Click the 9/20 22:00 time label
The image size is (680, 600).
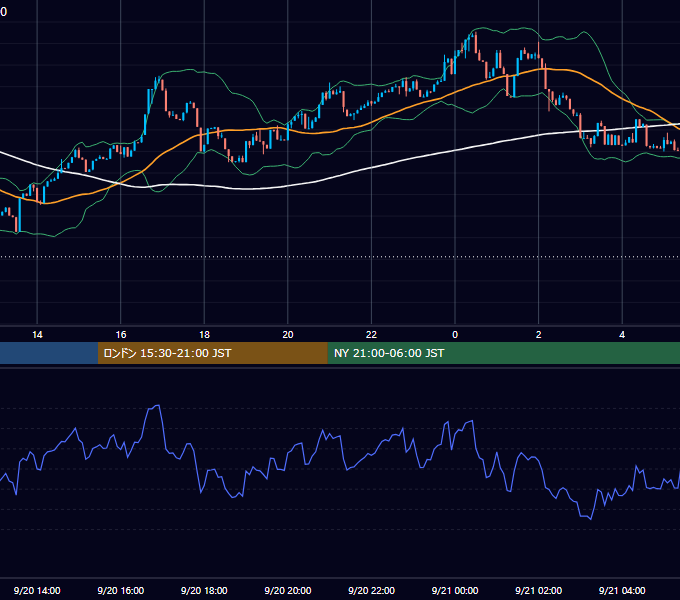371,590
